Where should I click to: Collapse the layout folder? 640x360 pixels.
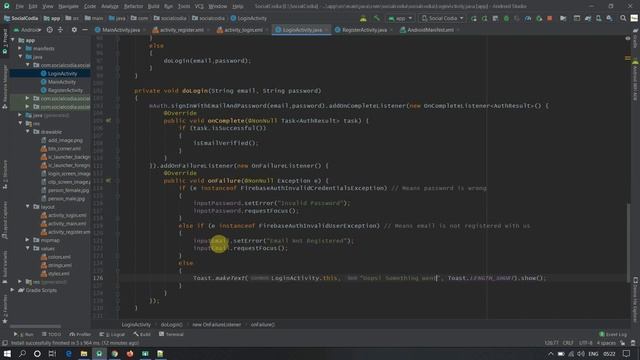[x=28, y=207]
